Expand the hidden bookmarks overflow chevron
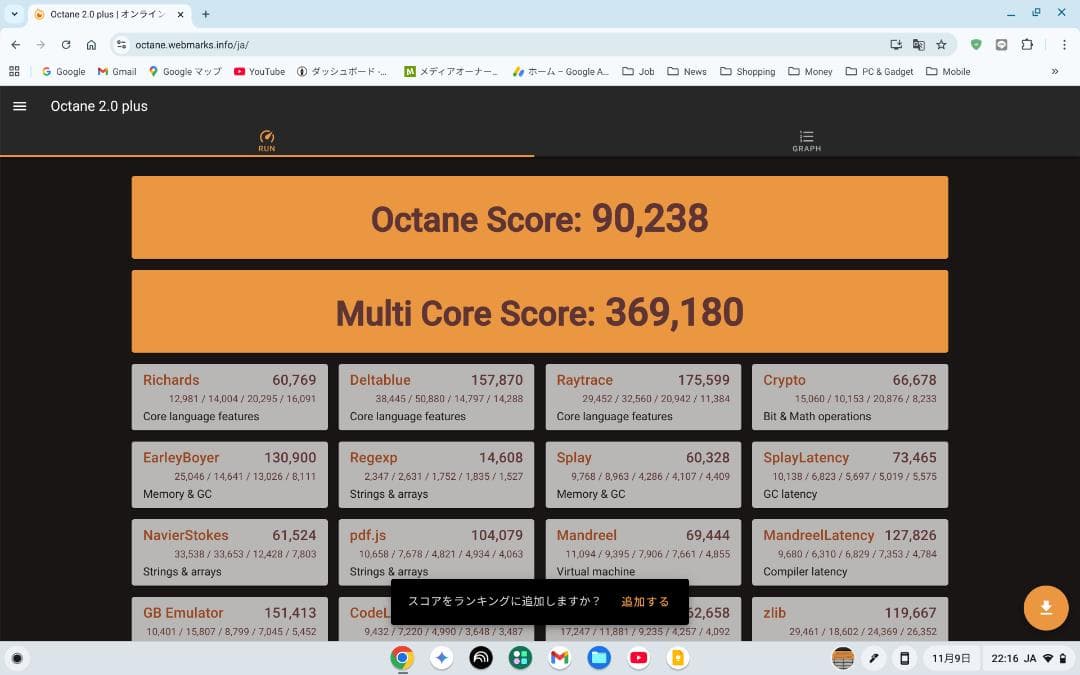 (x=1054, y=71)
